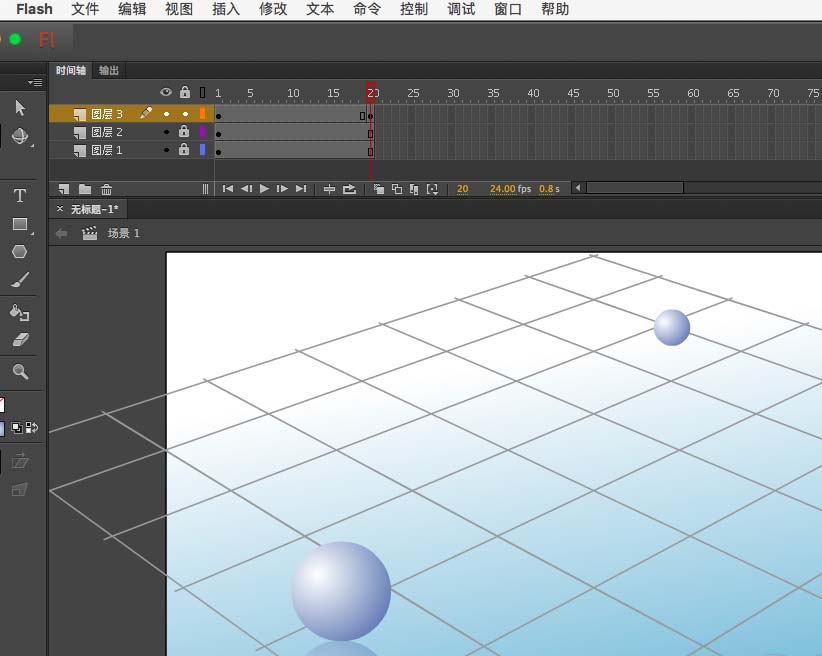Click the delete layer trash icon
The width and height of the screenshot is (822, 656).
pos(106,189)
